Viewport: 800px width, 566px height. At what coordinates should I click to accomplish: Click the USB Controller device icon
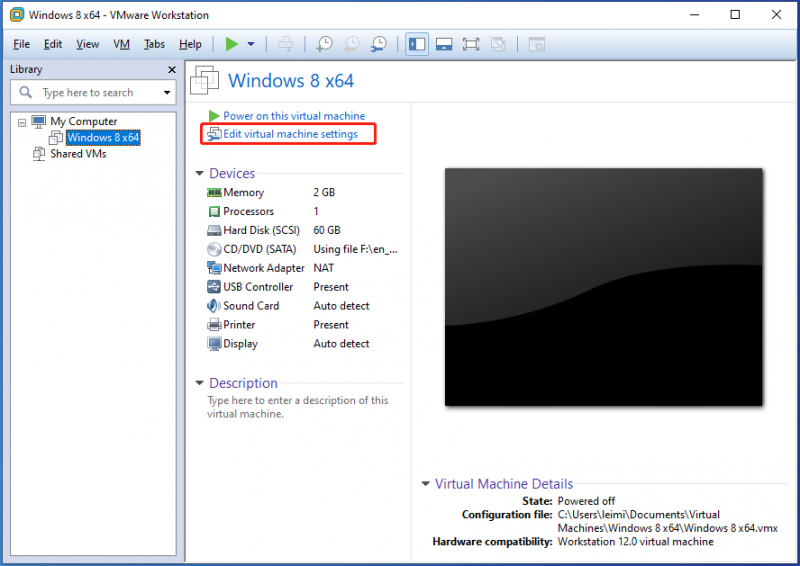point(214,287)
